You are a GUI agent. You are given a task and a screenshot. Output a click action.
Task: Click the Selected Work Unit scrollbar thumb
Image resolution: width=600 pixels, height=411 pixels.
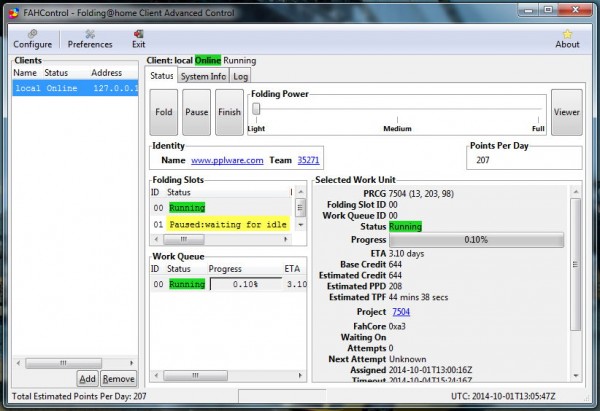coord(576,264)
